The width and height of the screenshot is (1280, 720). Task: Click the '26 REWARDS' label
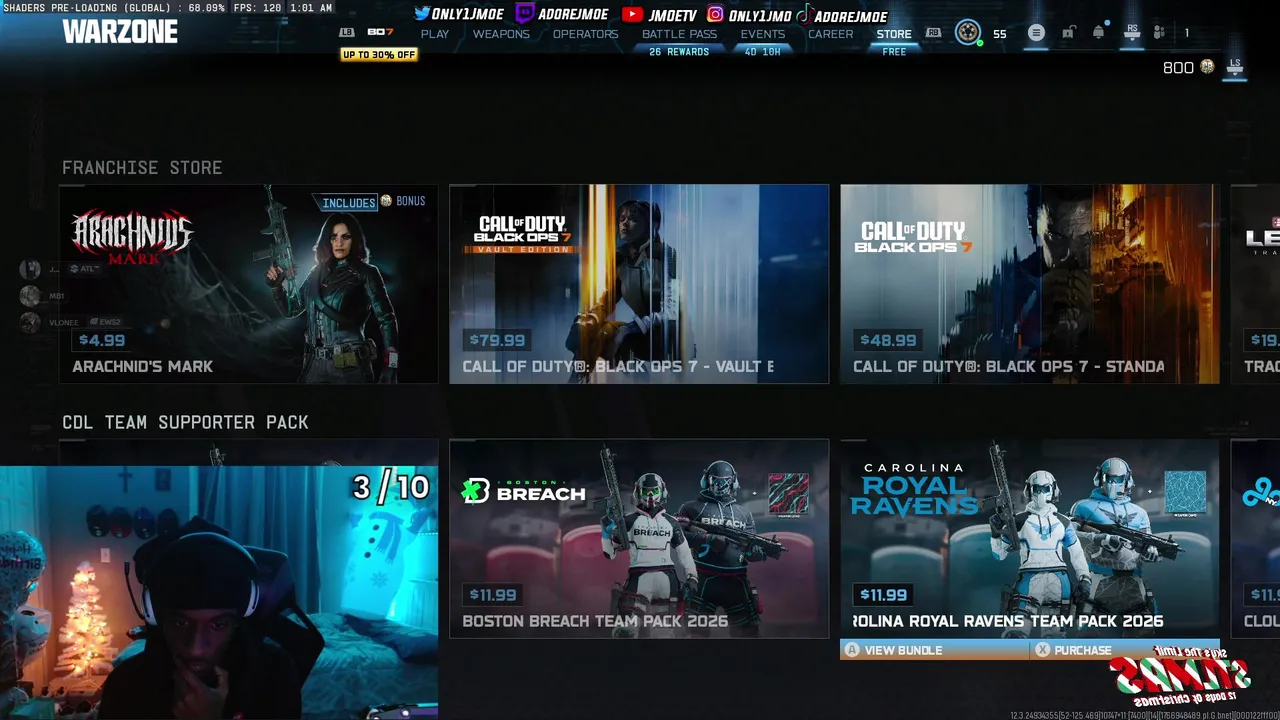[x=679, y=52]
